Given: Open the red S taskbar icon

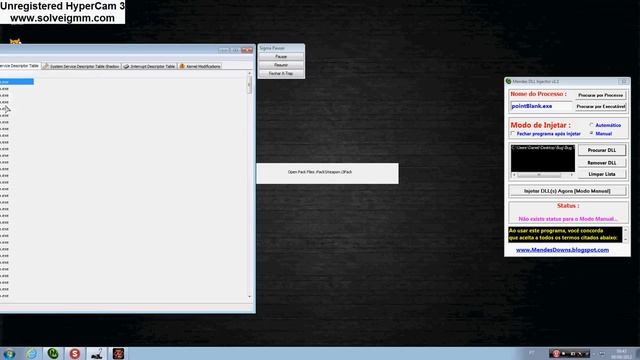Looking at the screenshot, I should point(74,353).
